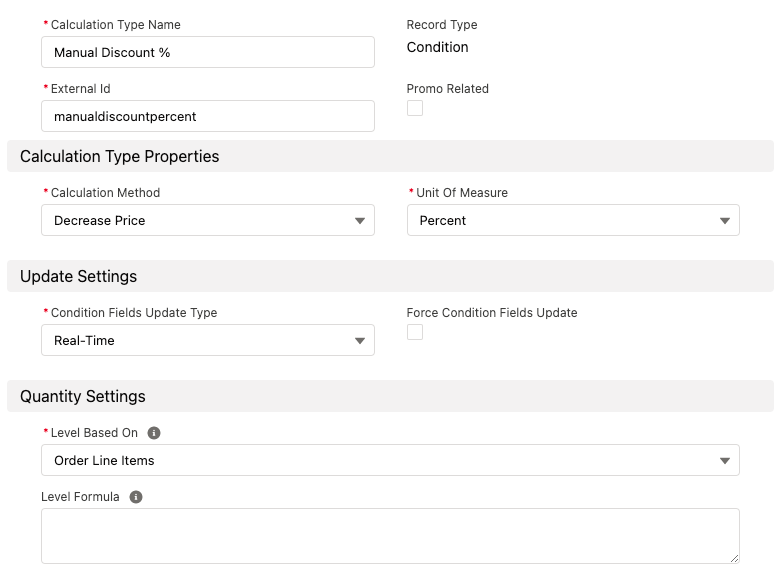781x569 pixels.
Task: Click the Level Formula help icon
Action: point(136,497)
